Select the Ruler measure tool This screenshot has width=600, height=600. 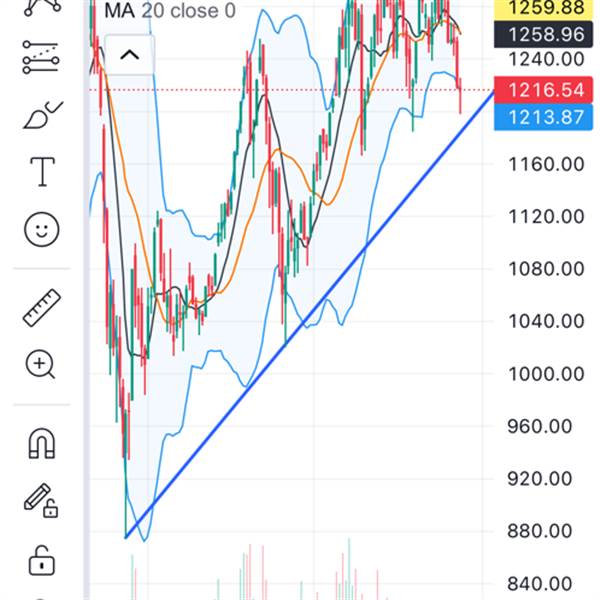point(42,308)
